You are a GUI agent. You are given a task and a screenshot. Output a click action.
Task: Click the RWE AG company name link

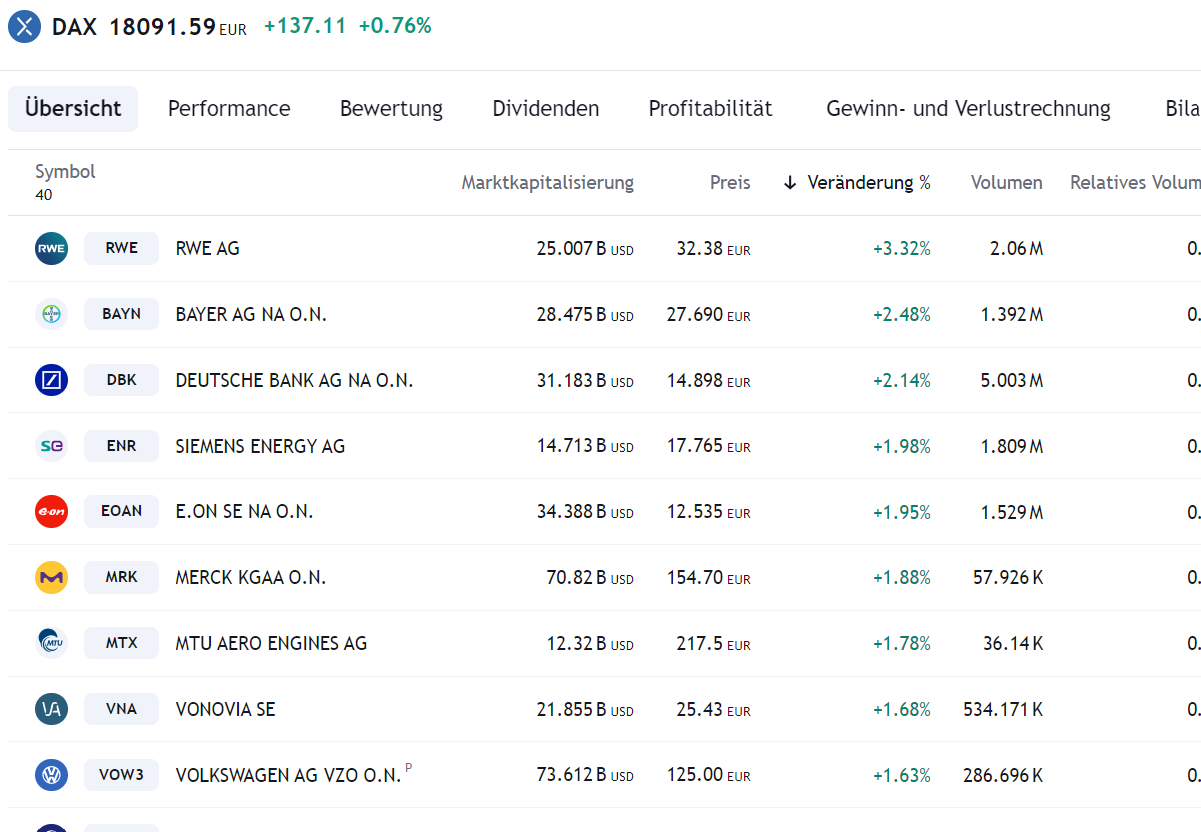(x=207, y=248)
